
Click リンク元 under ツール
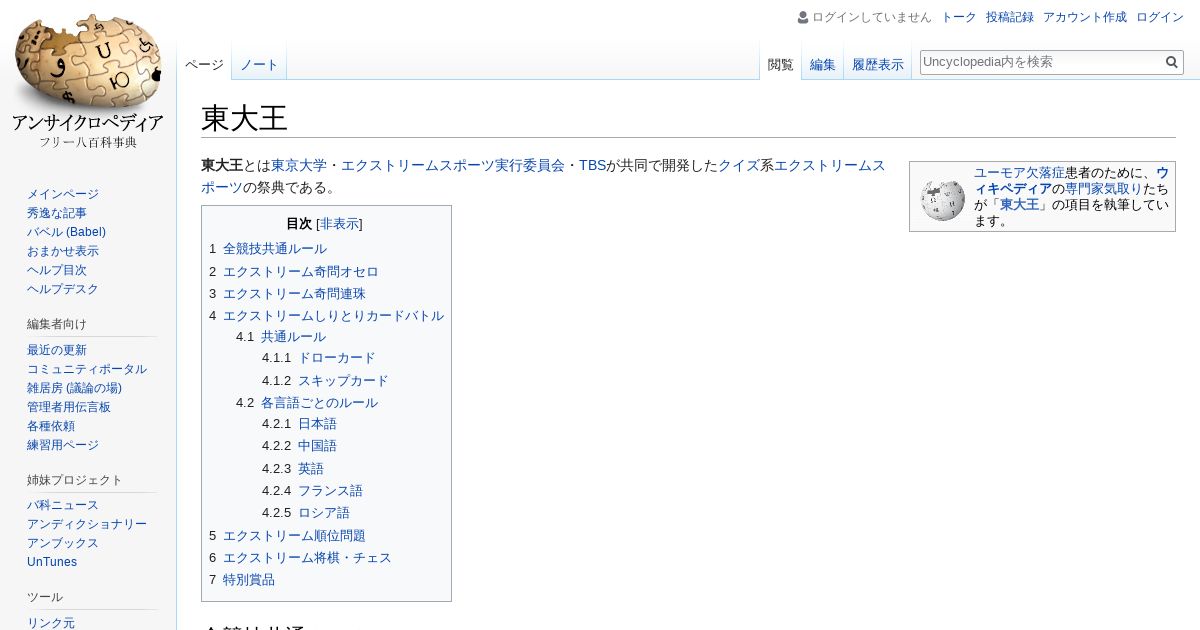(51, 622)
